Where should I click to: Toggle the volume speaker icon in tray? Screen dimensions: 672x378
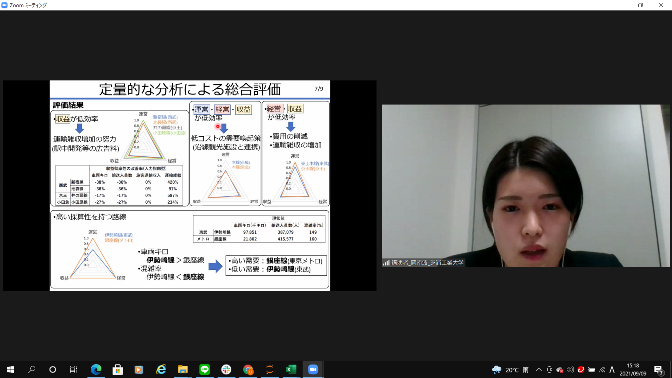tap(570, 369)
